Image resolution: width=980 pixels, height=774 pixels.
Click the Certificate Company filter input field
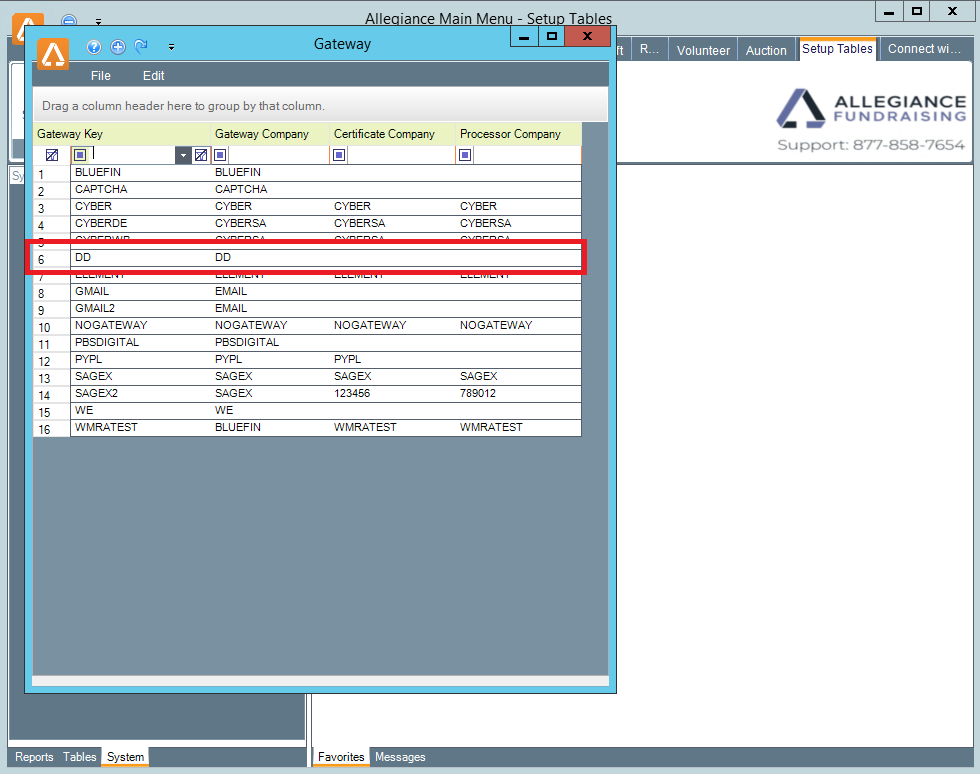pyautogui.click(x=401, y=155)
